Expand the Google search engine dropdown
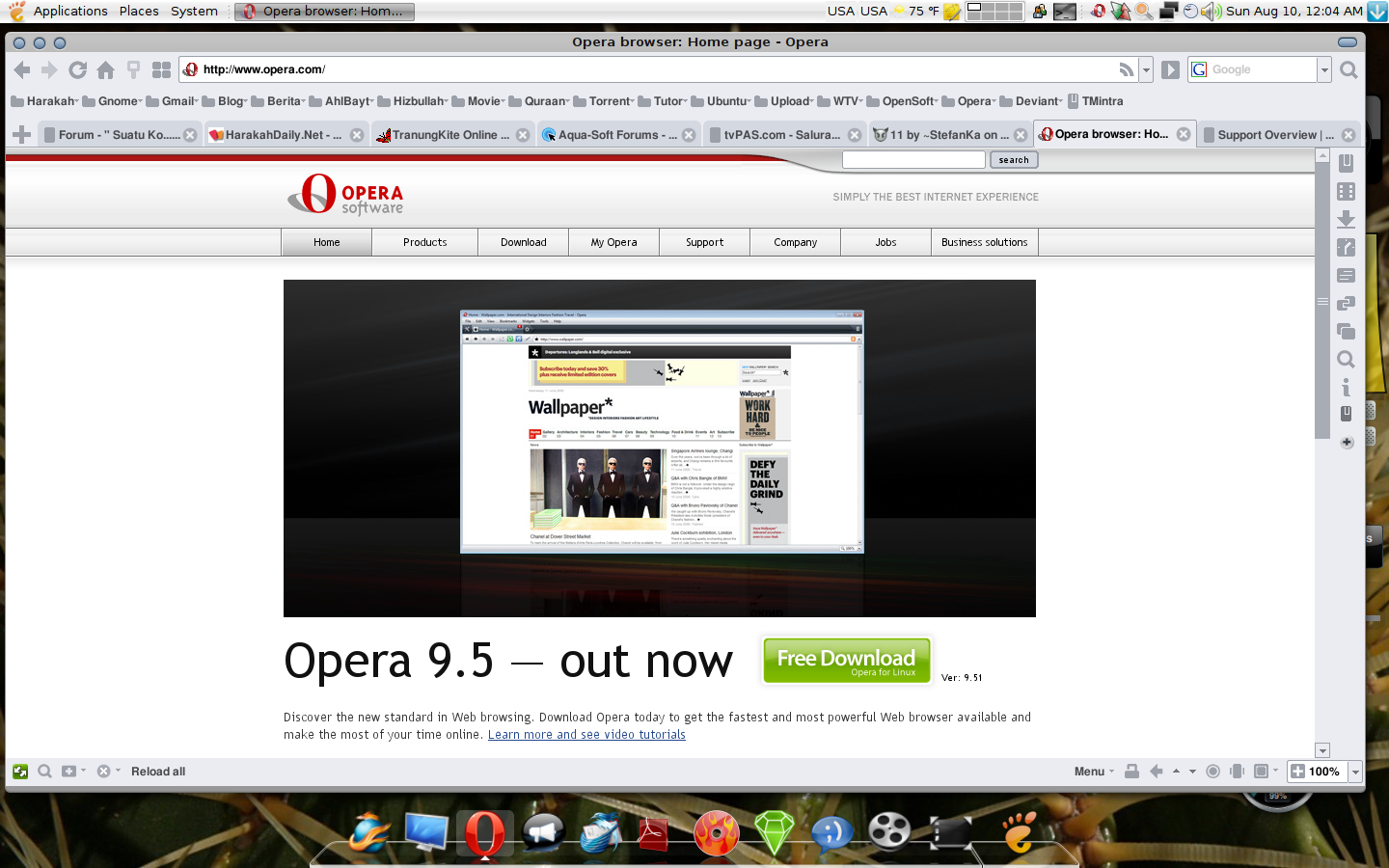This screenshot has height=868, width=1389. point(1324,69)
